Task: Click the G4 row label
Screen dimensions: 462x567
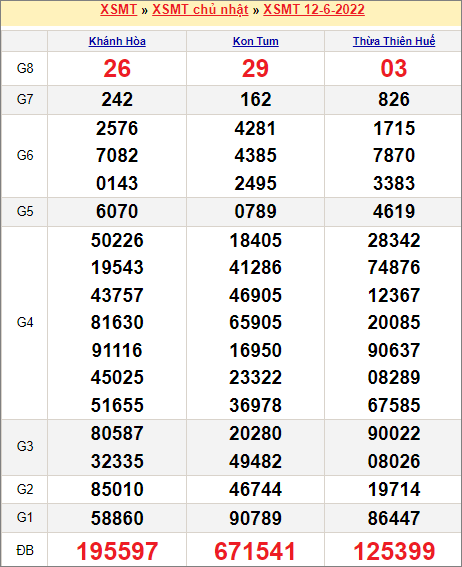Action: coord(25,322)
